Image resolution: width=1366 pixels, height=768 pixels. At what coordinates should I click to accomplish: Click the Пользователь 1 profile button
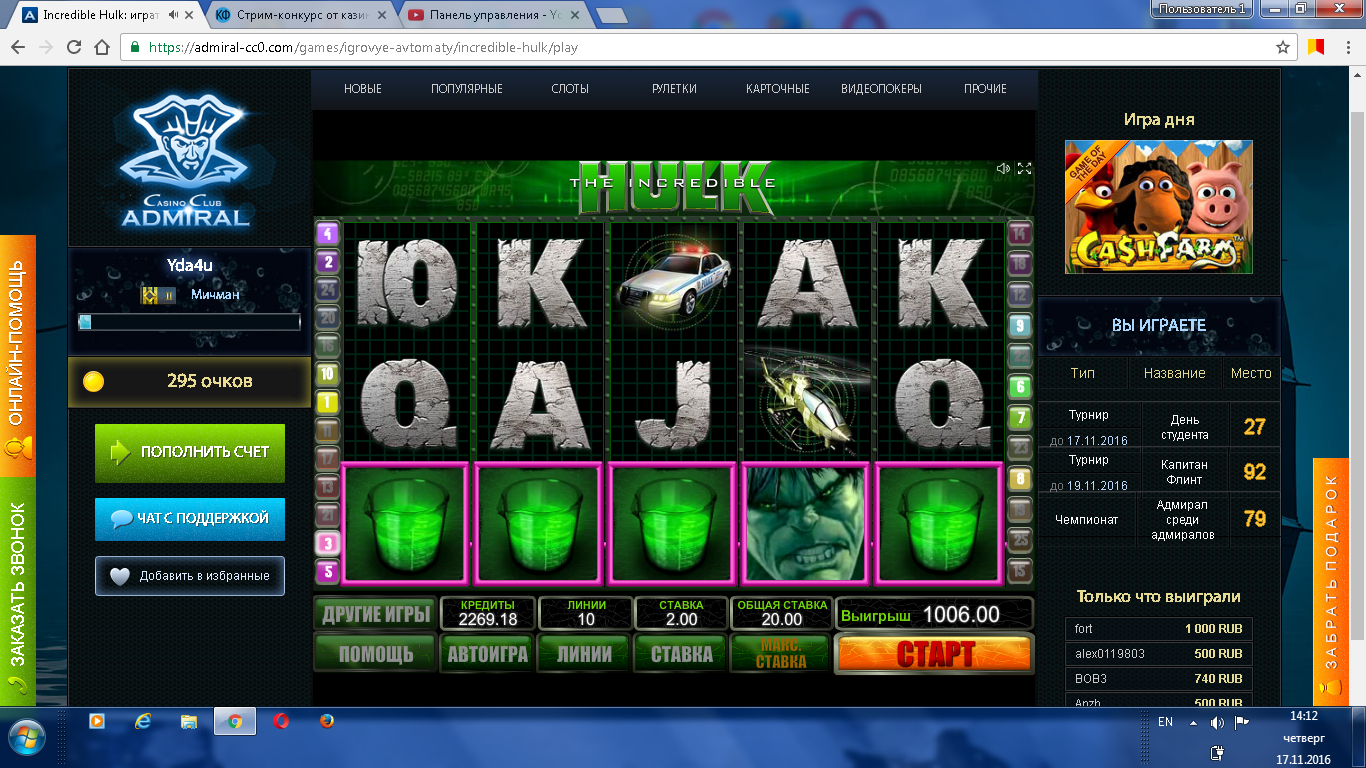(1203, 8)
